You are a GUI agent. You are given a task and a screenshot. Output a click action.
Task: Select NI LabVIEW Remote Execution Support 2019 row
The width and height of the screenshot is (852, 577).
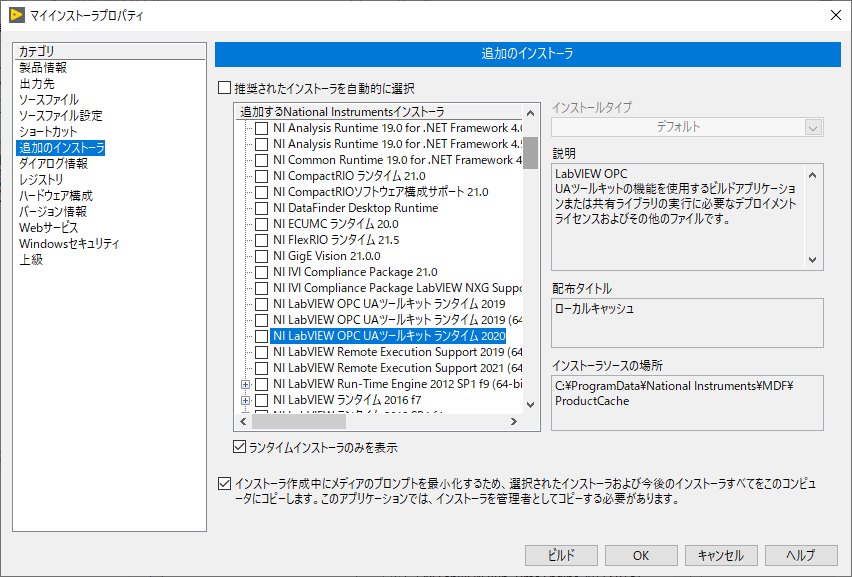coord(397,352)
